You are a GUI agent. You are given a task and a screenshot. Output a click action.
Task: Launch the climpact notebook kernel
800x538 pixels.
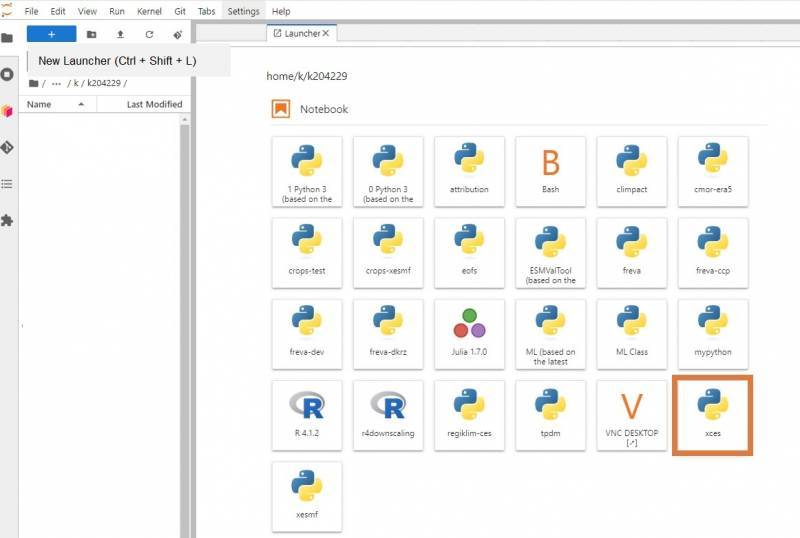coord(632,172)
